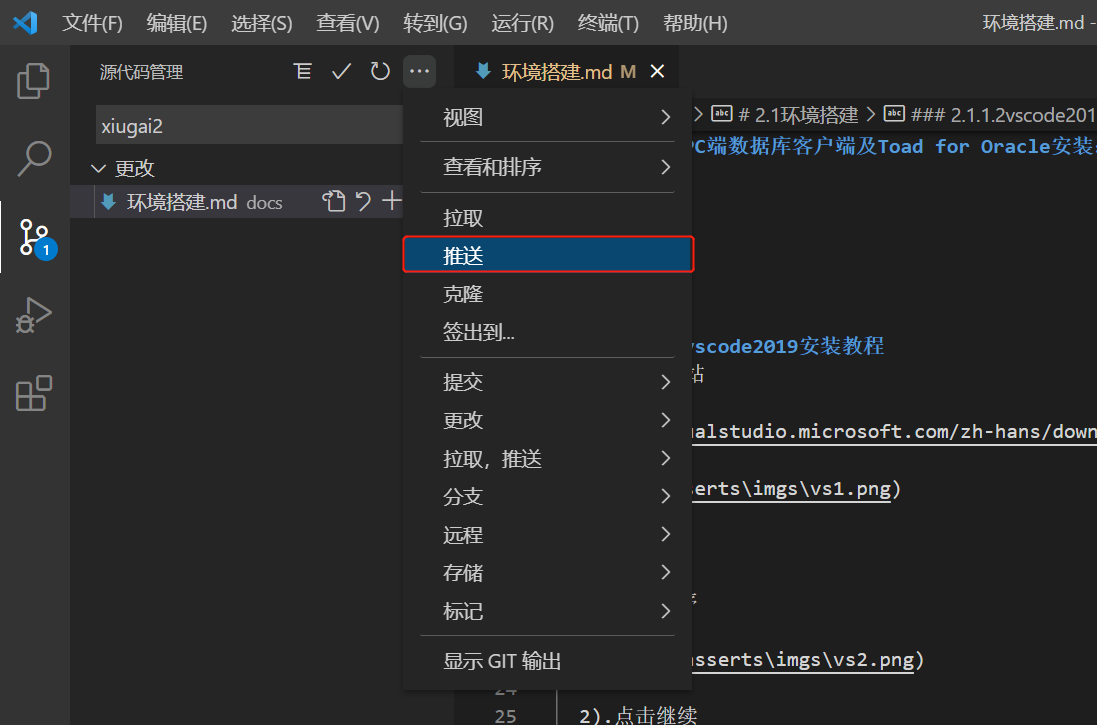
Task: Click the refresh icon in source control
Action: tap(380, 71)
